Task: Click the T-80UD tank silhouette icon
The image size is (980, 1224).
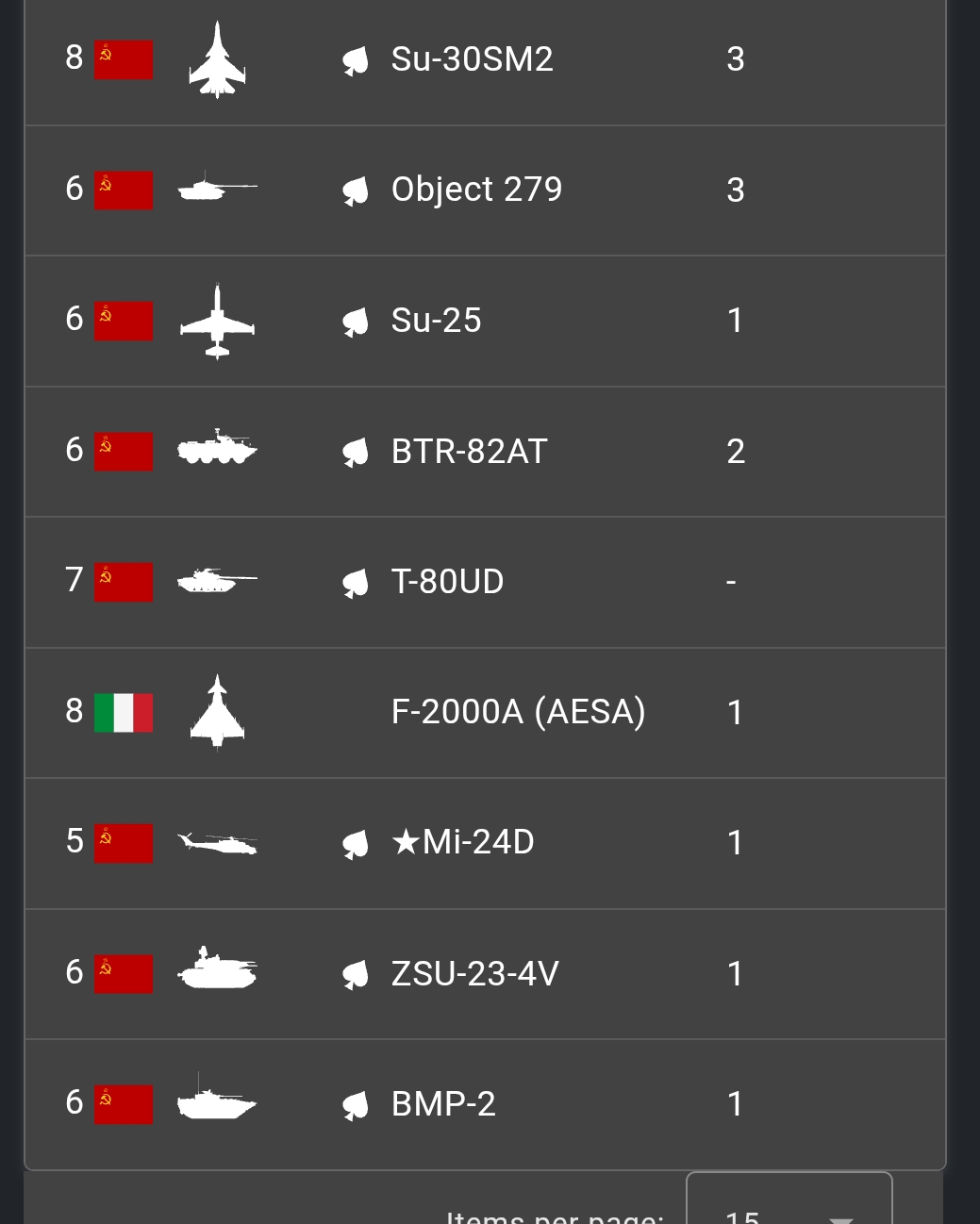Action: click(217, 581)
